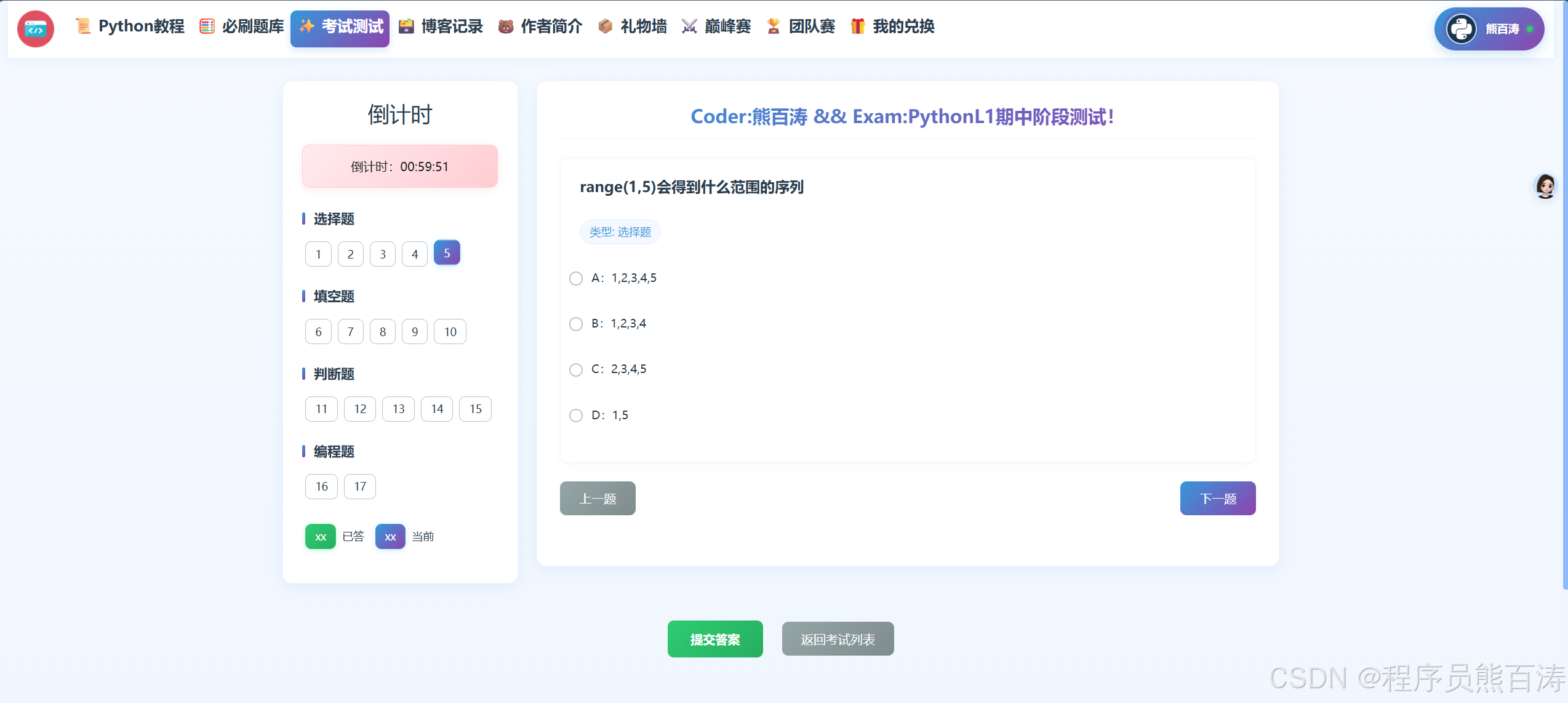Click the red code logo icon
The image size is (1568, 703).
click(x=36, y=28)
